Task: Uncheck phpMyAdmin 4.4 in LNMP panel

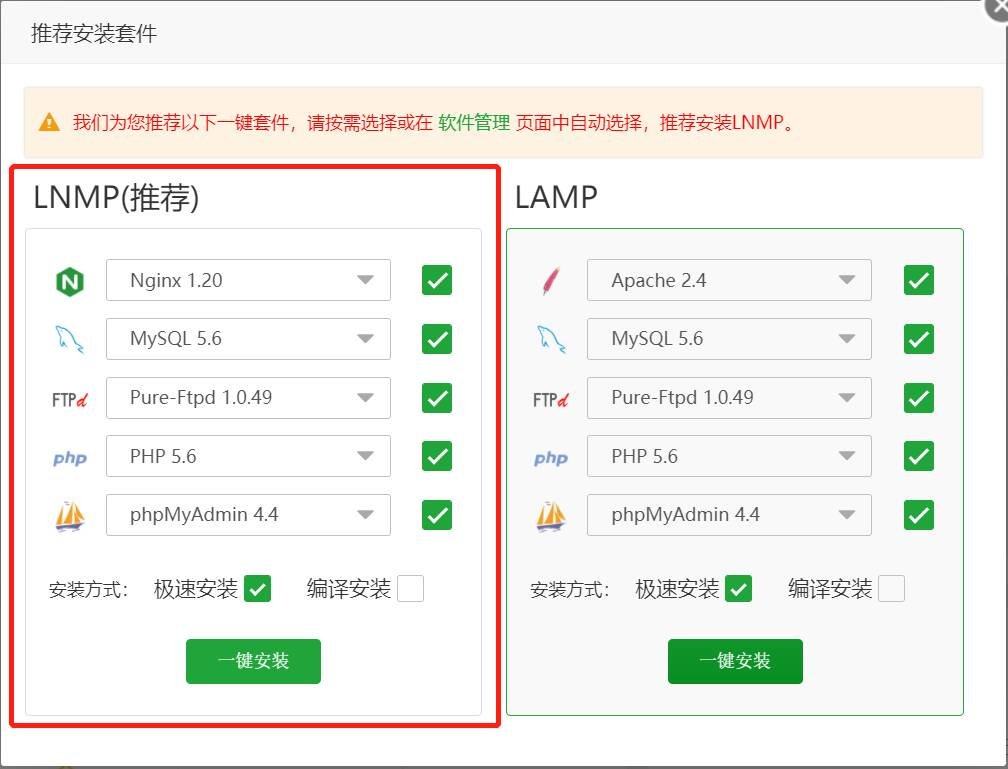Action: pos(437,515)
